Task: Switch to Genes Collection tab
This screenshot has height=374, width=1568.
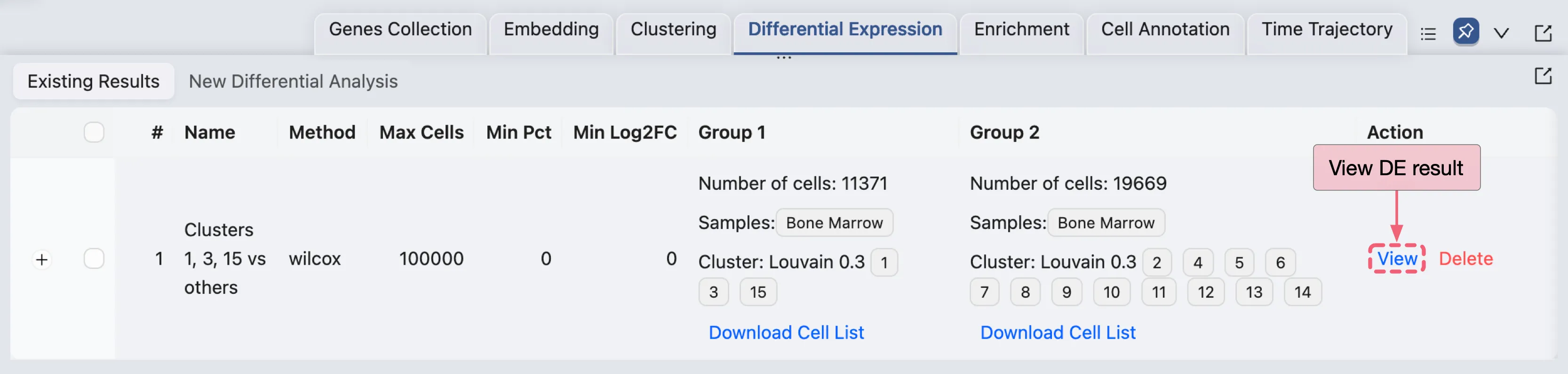Action: coord(400,29)
